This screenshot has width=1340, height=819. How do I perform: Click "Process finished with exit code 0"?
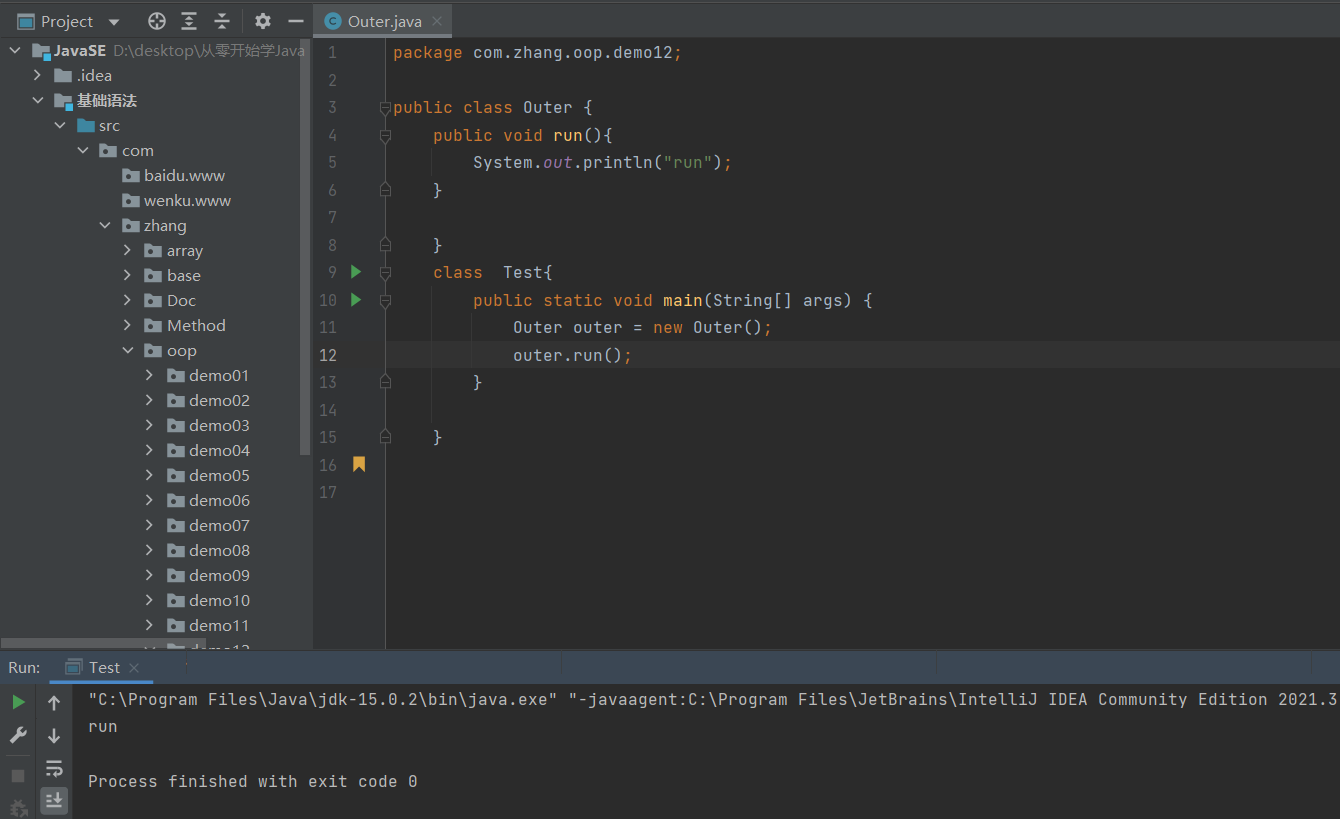[x=252, y=781]
